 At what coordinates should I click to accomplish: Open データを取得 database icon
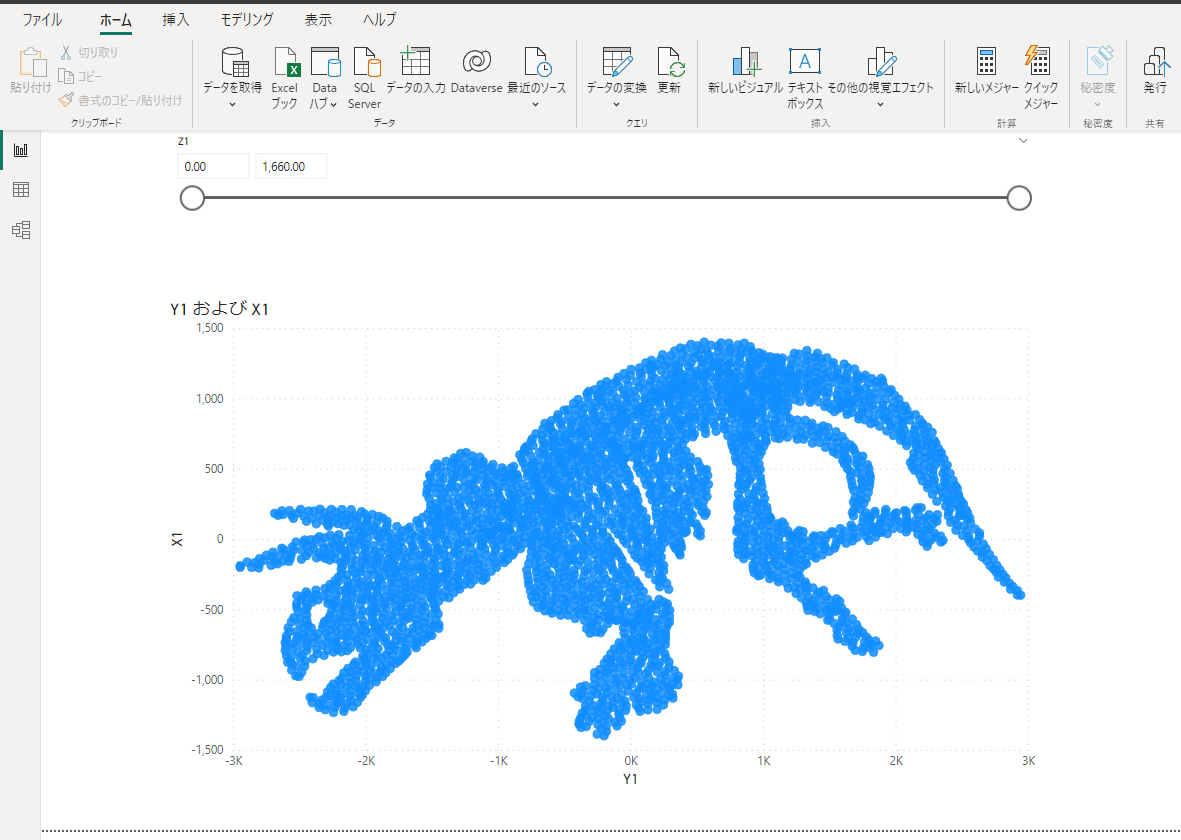234,62
